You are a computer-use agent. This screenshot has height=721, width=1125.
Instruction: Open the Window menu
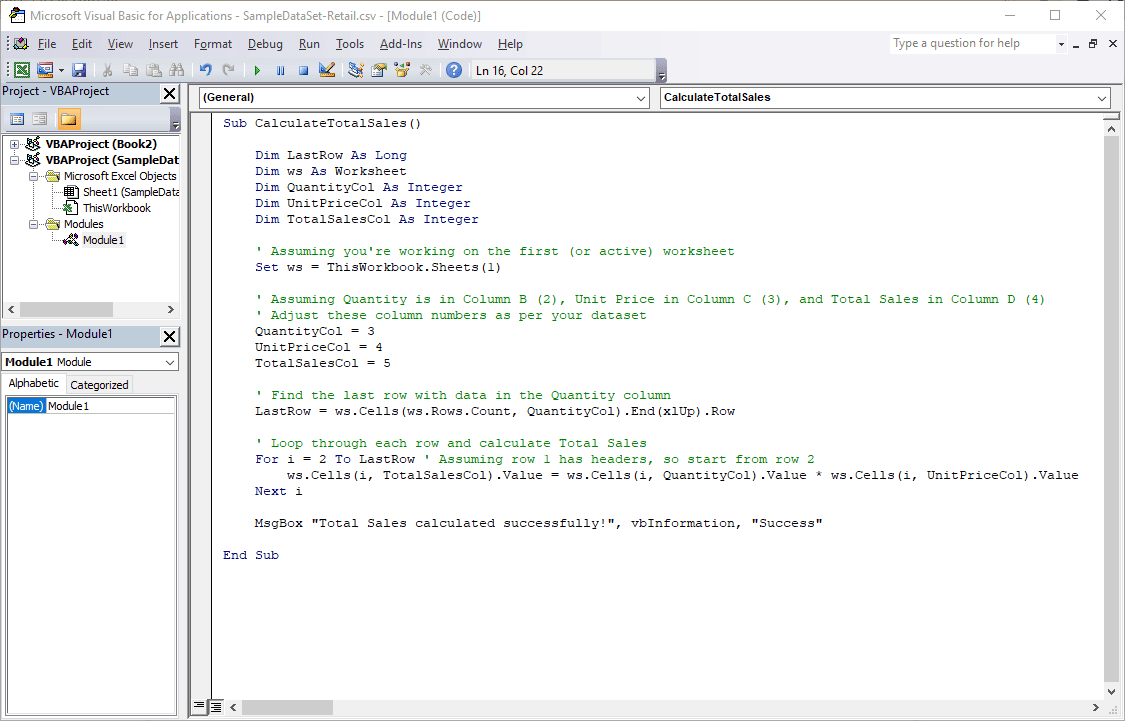(459, 44)
